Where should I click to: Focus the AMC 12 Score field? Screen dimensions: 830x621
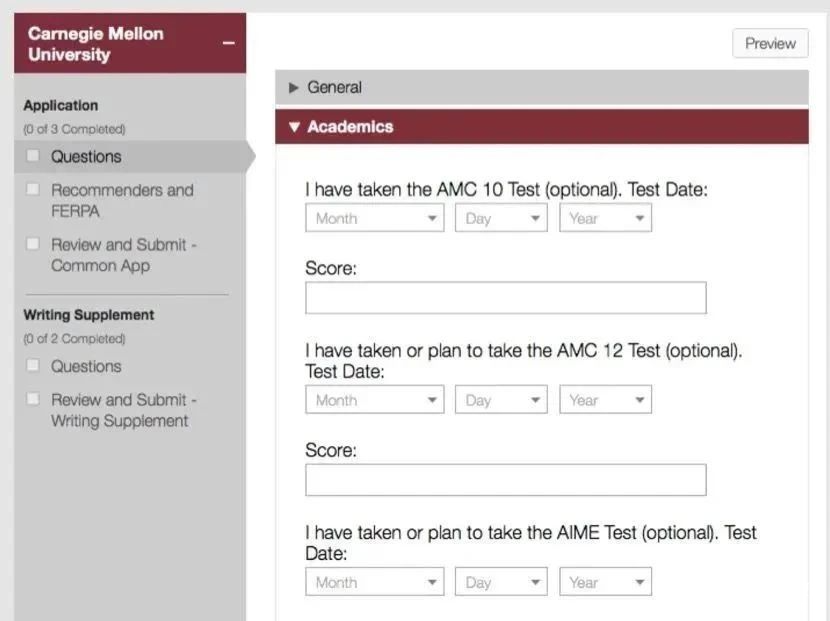click(x=506, y=480)
